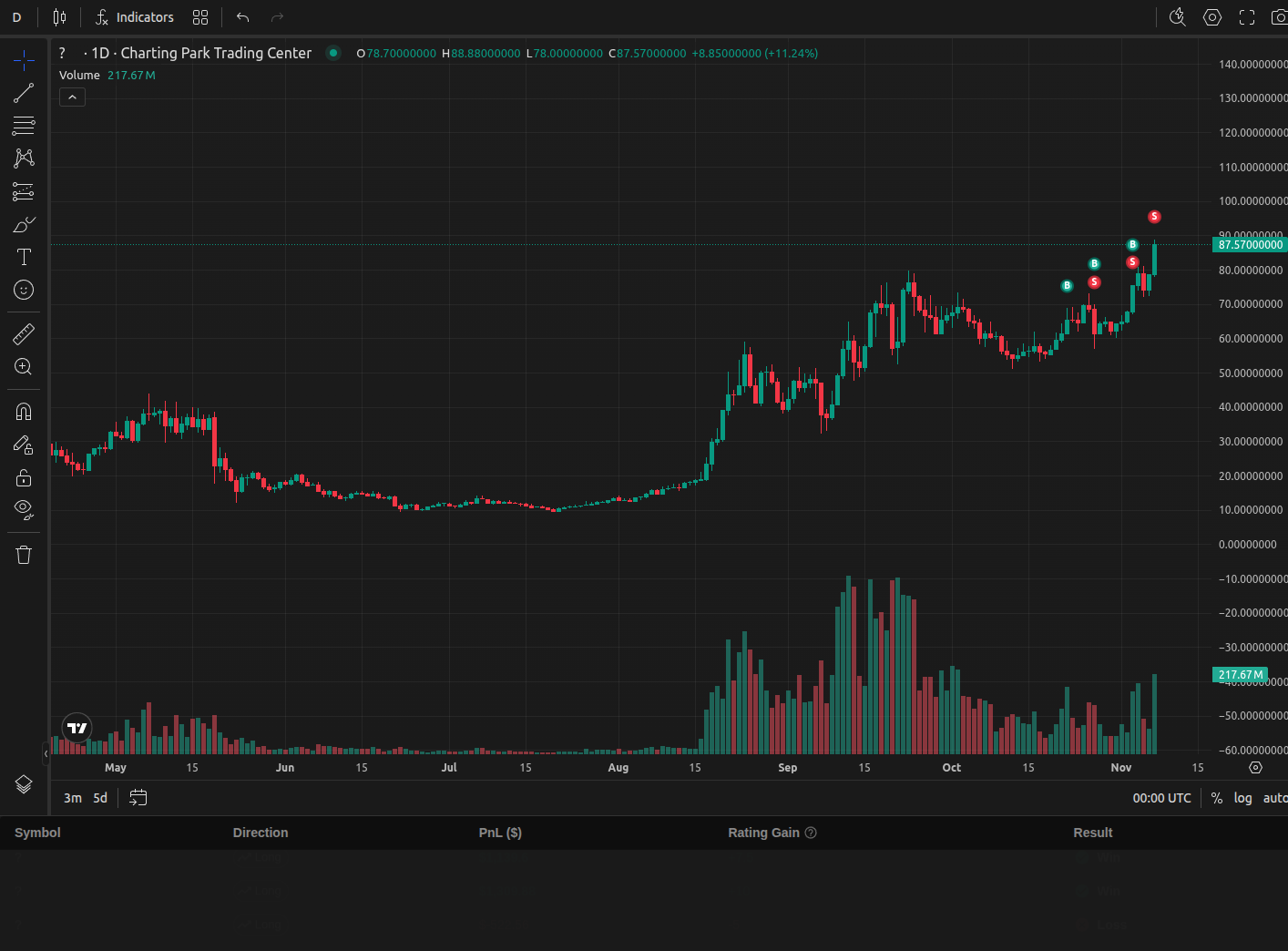Open the Indicators menu

pyautogui.click(x=135, y=17)
